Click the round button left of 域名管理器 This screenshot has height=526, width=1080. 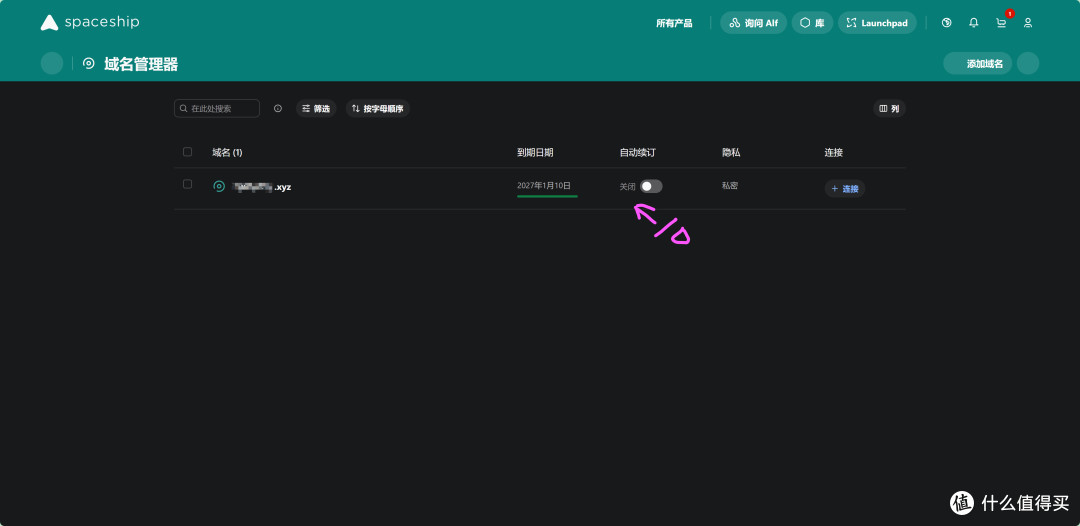point(52,63)
